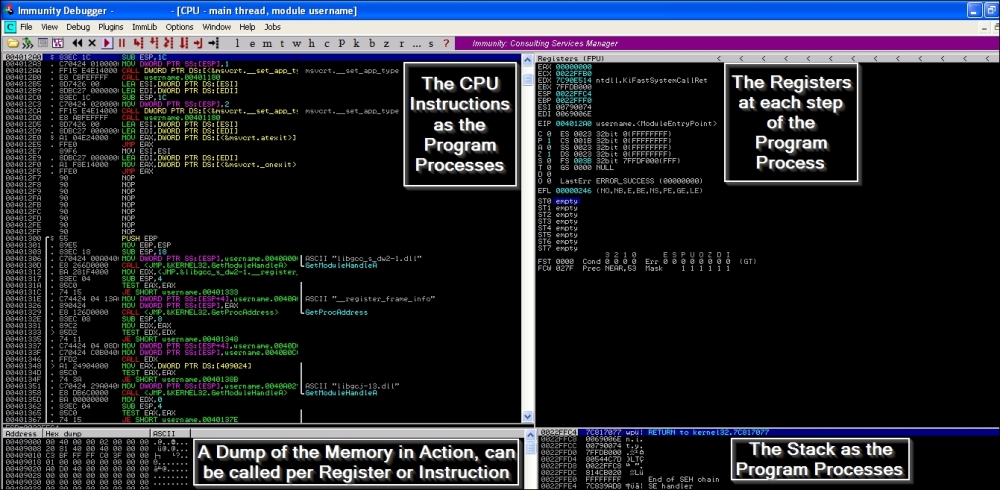Click the disassembly pane scroll-down arrow
This screenshot has width=1000, height=490.
527,417
